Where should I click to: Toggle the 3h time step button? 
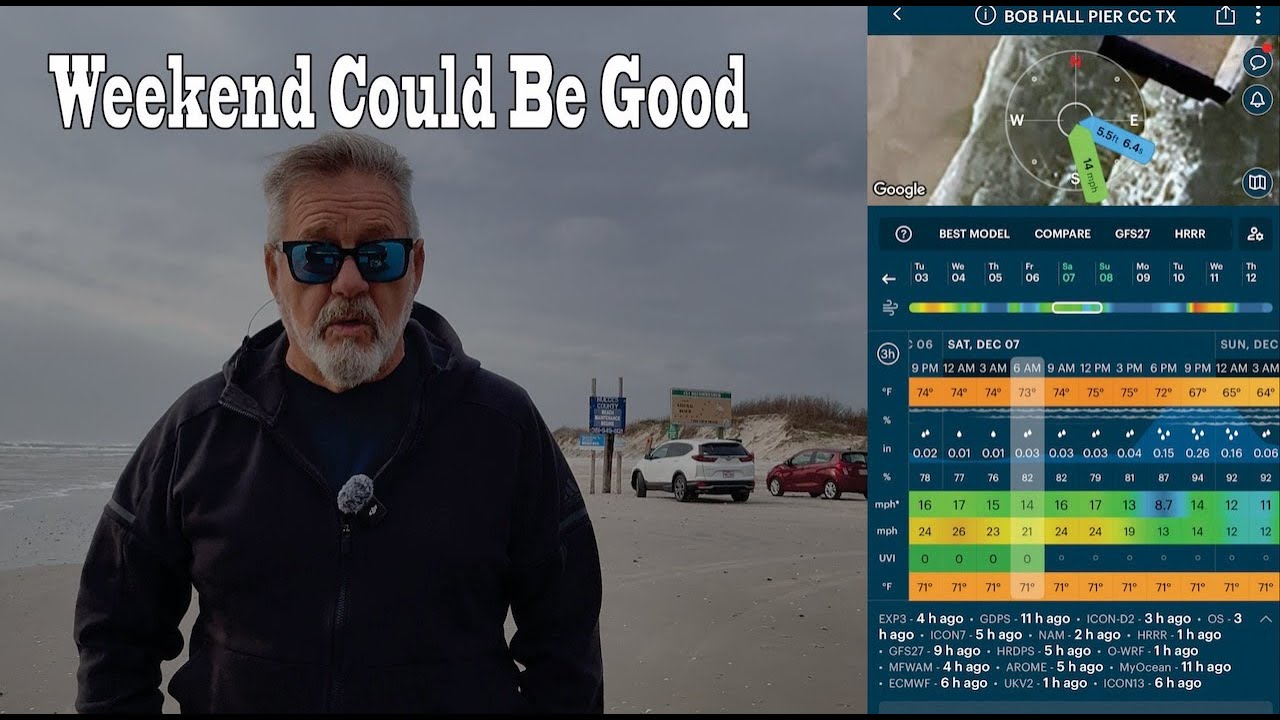pos(887,354)
